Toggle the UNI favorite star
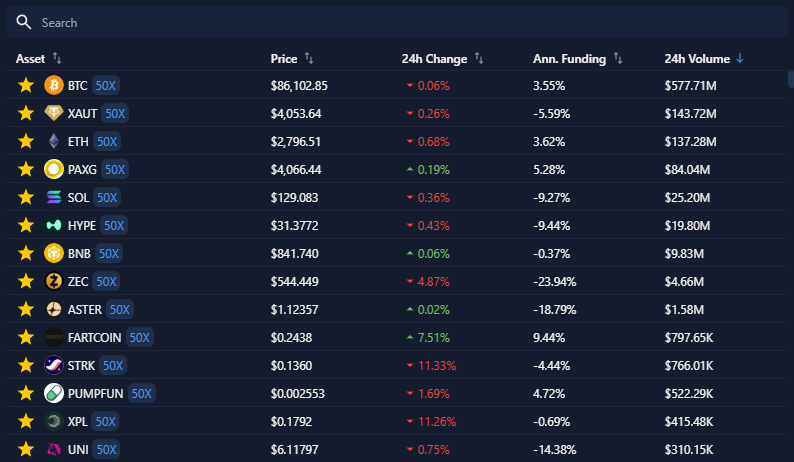This screenshot has width=794, height=462. (26, 449)
